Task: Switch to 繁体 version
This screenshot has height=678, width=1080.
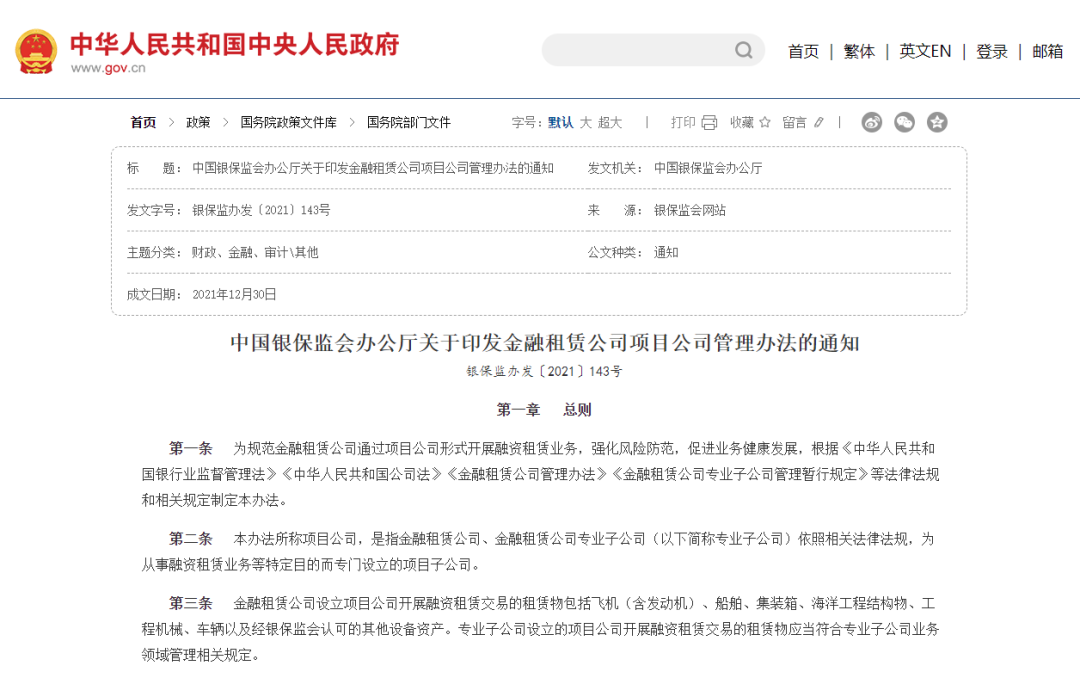Action: (x=859, y=51)
